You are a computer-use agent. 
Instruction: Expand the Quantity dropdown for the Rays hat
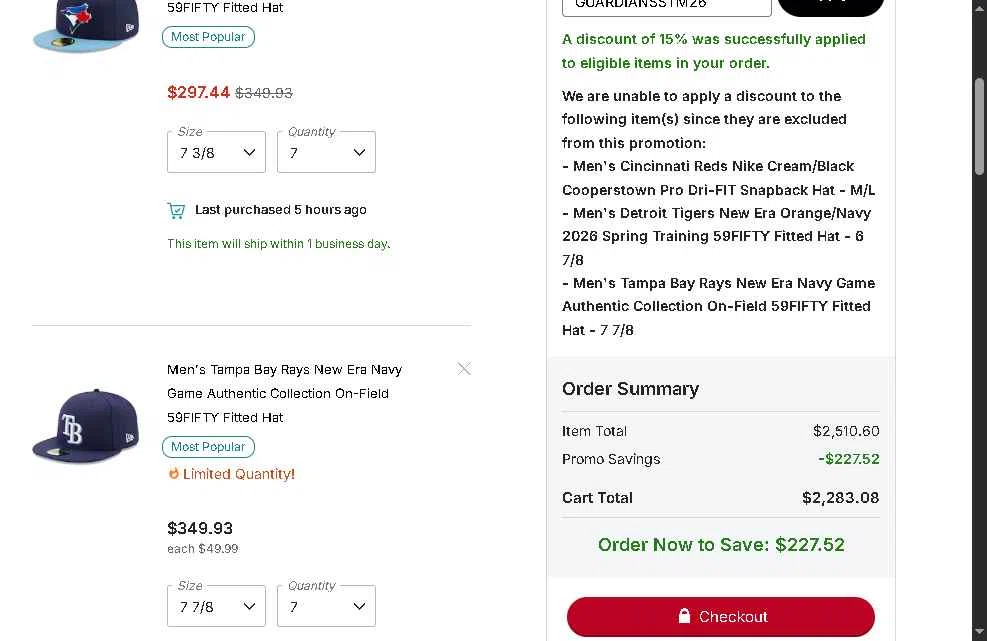click(326, 607)
